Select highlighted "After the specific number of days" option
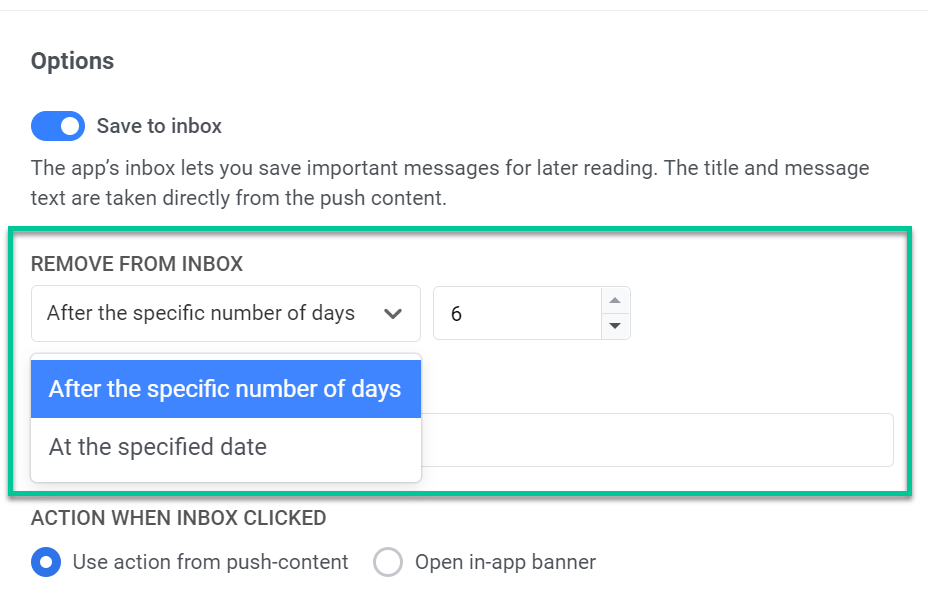 225,389
